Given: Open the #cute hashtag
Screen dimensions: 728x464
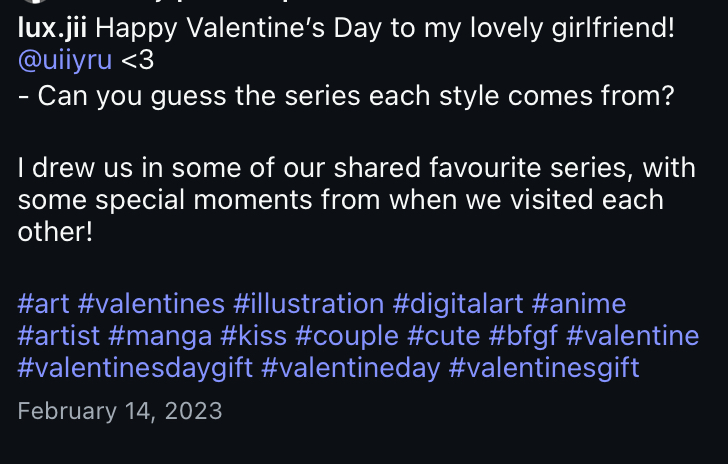Looking at the screenshot, I should [444, 336].
